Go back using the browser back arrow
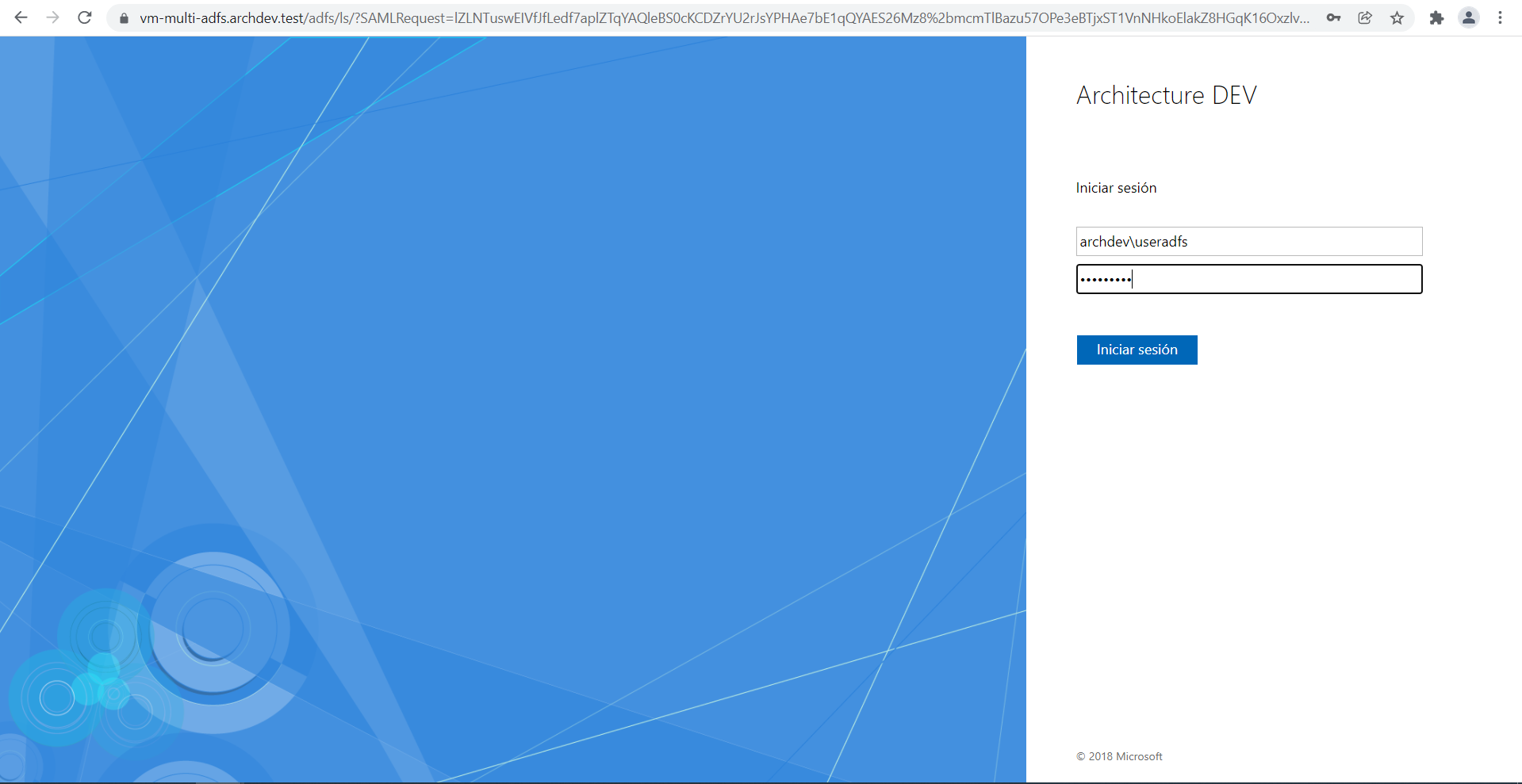 (21, 17)
